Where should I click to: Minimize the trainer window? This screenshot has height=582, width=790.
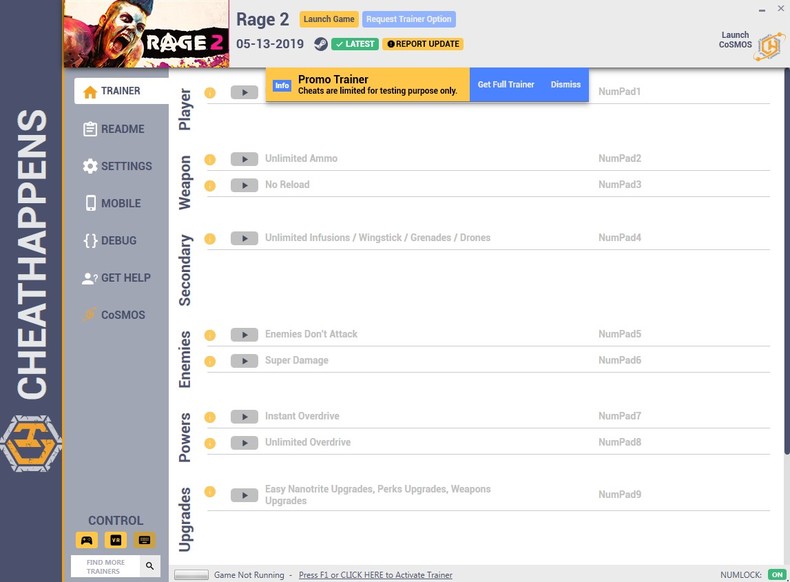[762, 9]
